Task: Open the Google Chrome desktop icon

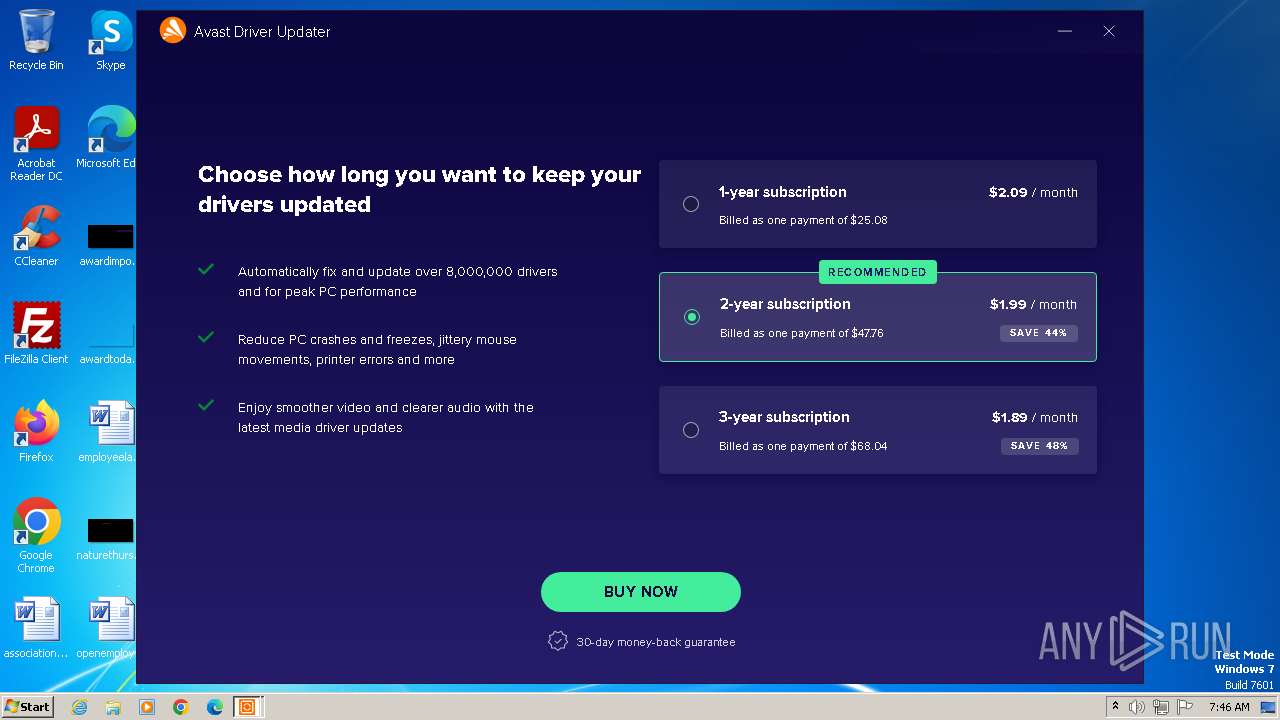Action: click(36, 535)
